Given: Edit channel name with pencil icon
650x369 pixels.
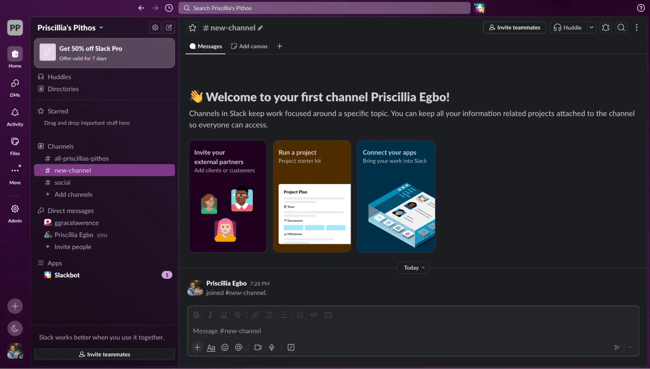Looking at the screenshot, I should click(260, 28).
